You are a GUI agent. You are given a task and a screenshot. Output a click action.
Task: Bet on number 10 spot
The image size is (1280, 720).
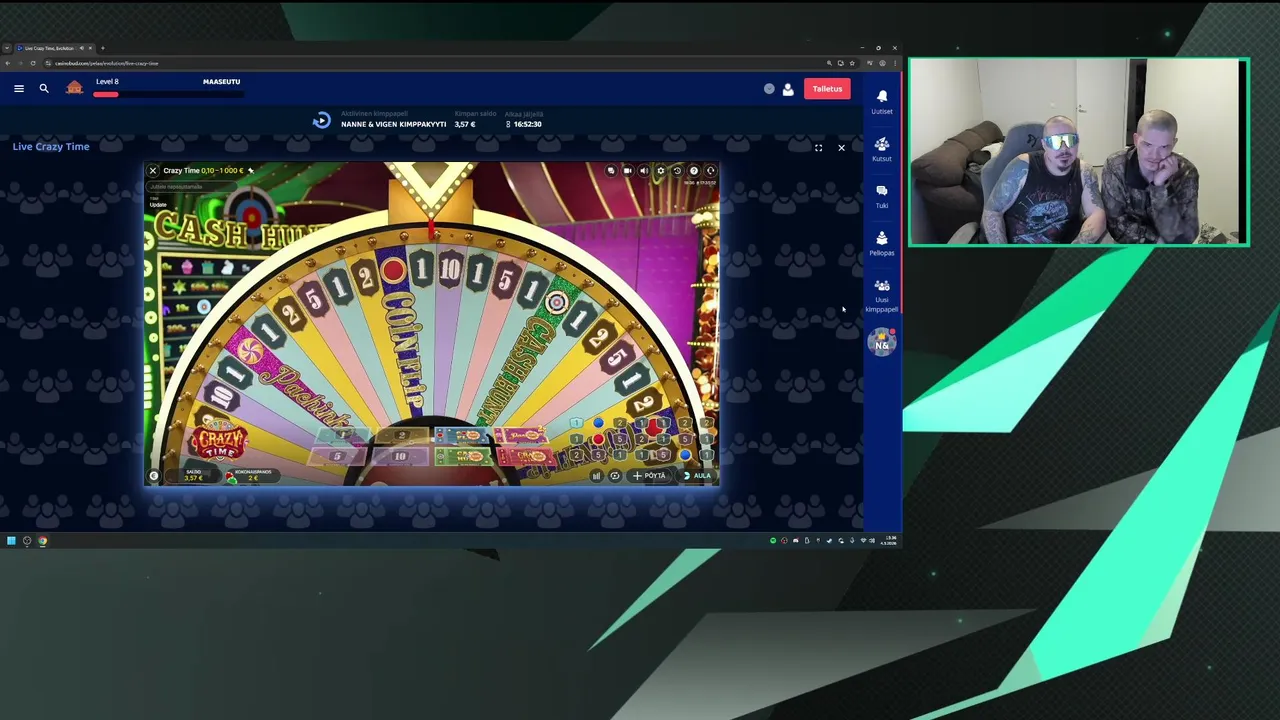click(400, 456)
